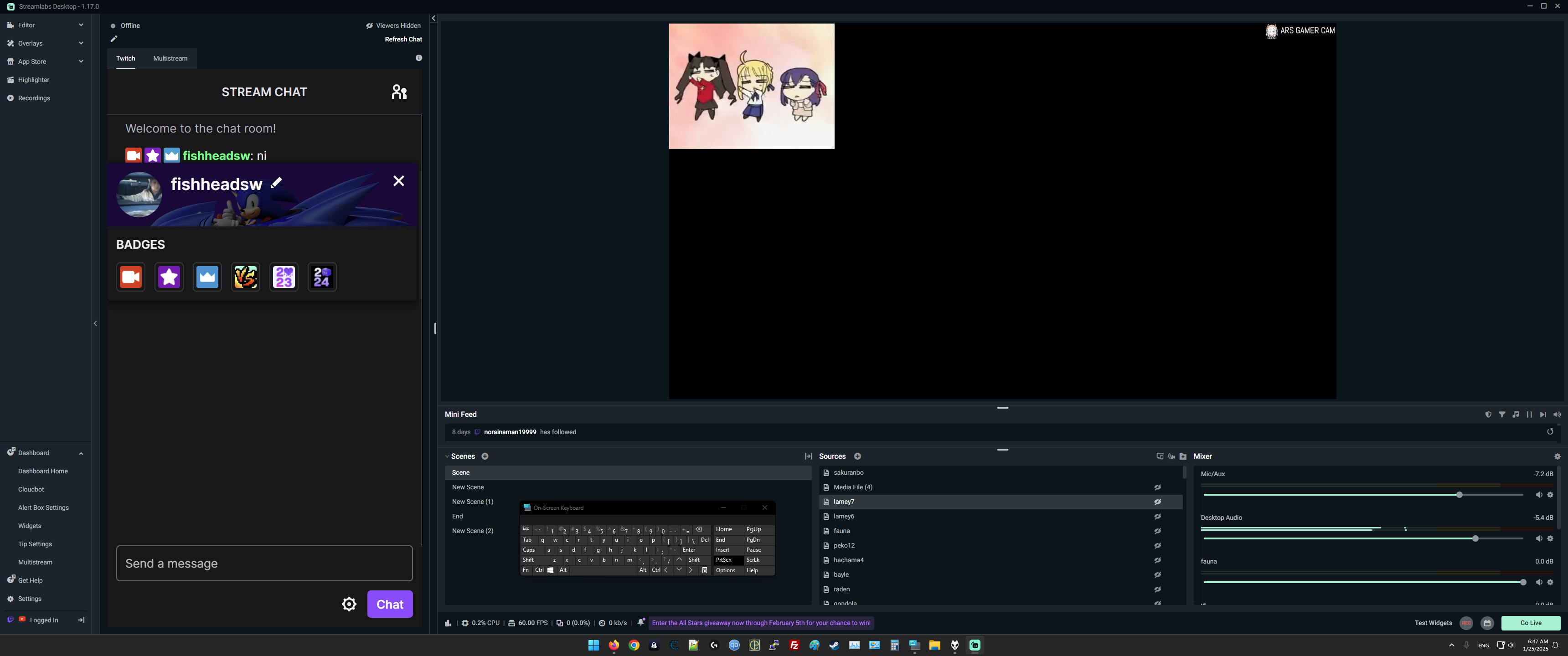Click the studio mode icon in Sources header
This screenshot has height=656, width=1568.
(x=1160, y=456)
